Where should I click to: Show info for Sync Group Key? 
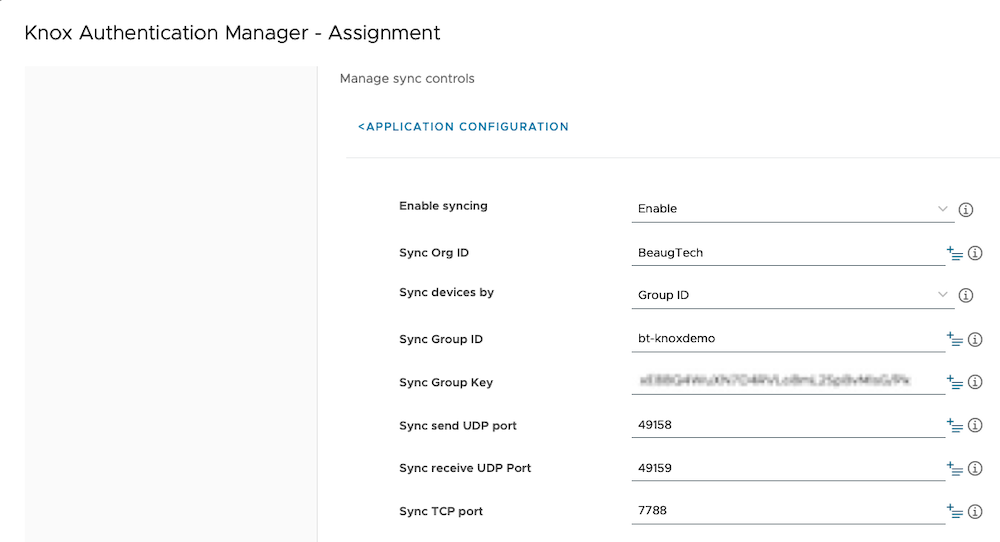tap(975, 382)
